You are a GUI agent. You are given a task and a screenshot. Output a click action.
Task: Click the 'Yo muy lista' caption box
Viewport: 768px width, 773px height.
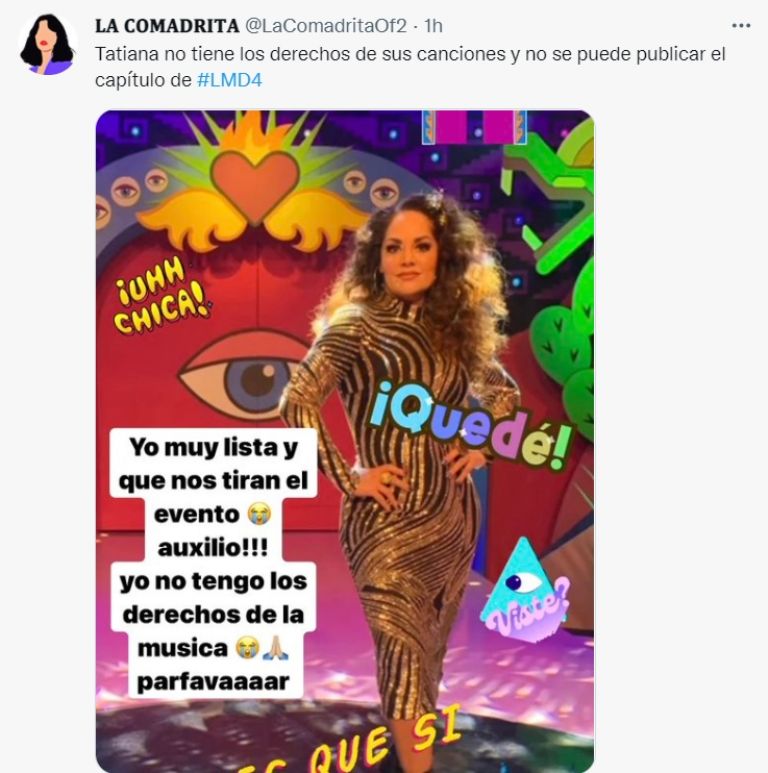click(x=213, y=463)
